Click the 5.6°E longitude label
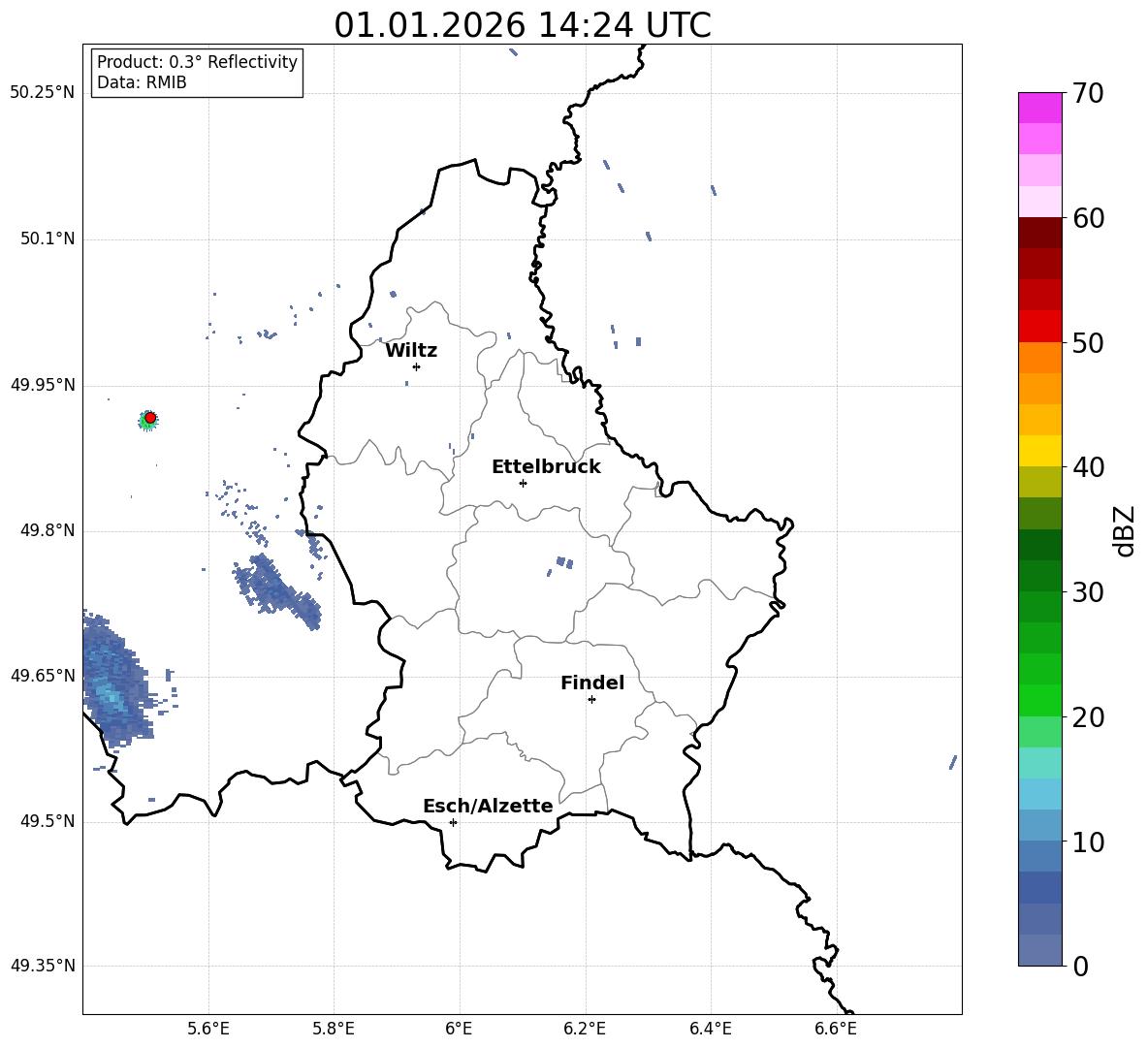The width and height of the screenshot is (1148, 1048). pos(208,1030)
